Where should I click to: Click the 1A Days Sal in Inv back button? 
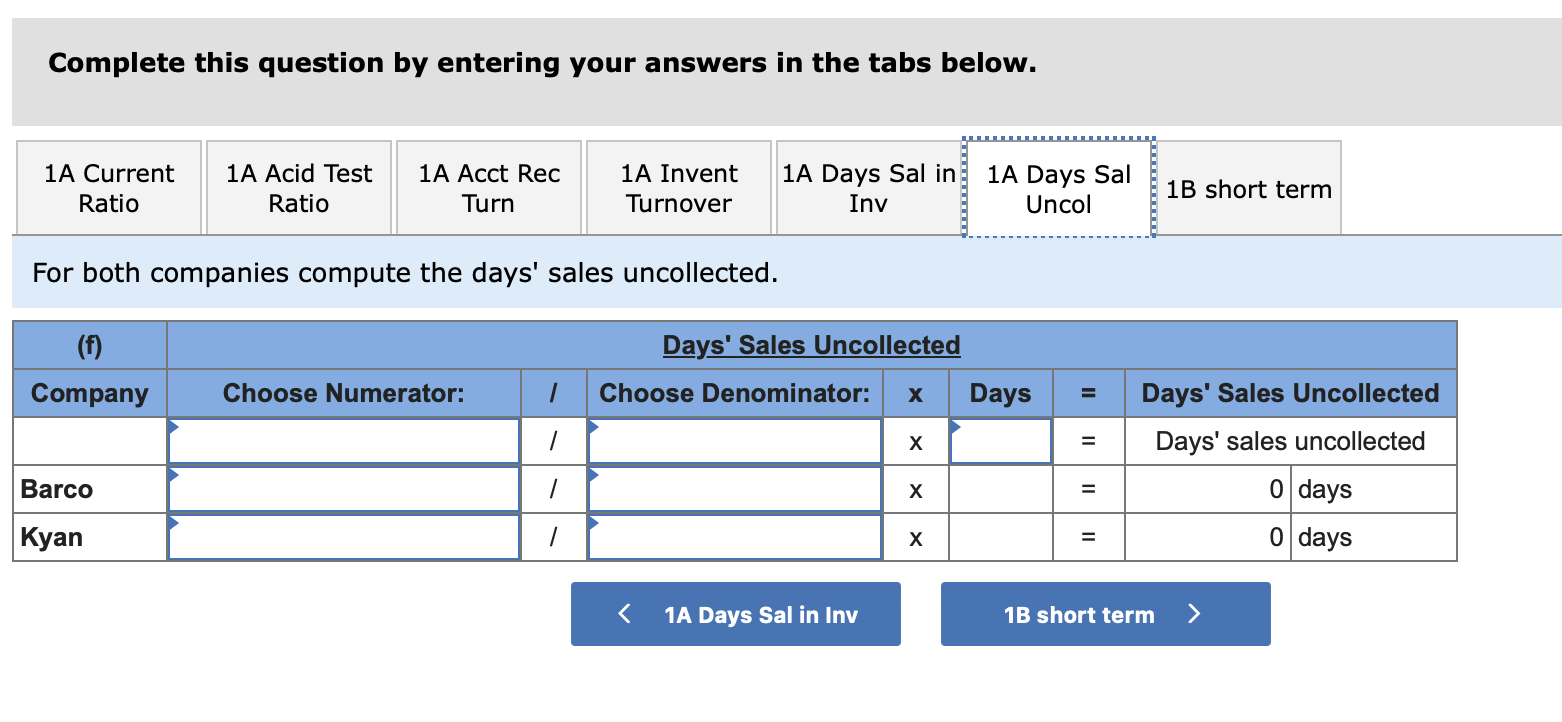(x=735, y=614)
